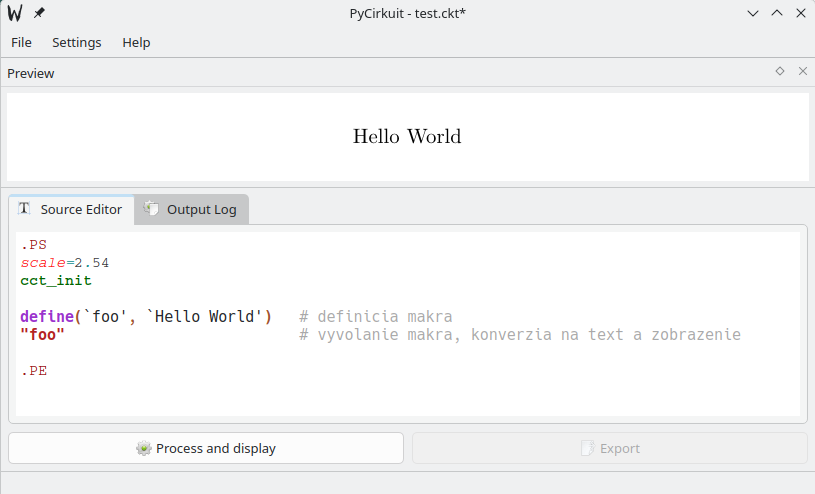Image resolution: width=815 pixels, height=494 pixels.
Task: Click the Output Log tab document icon
Action: (x=152, y=209)
